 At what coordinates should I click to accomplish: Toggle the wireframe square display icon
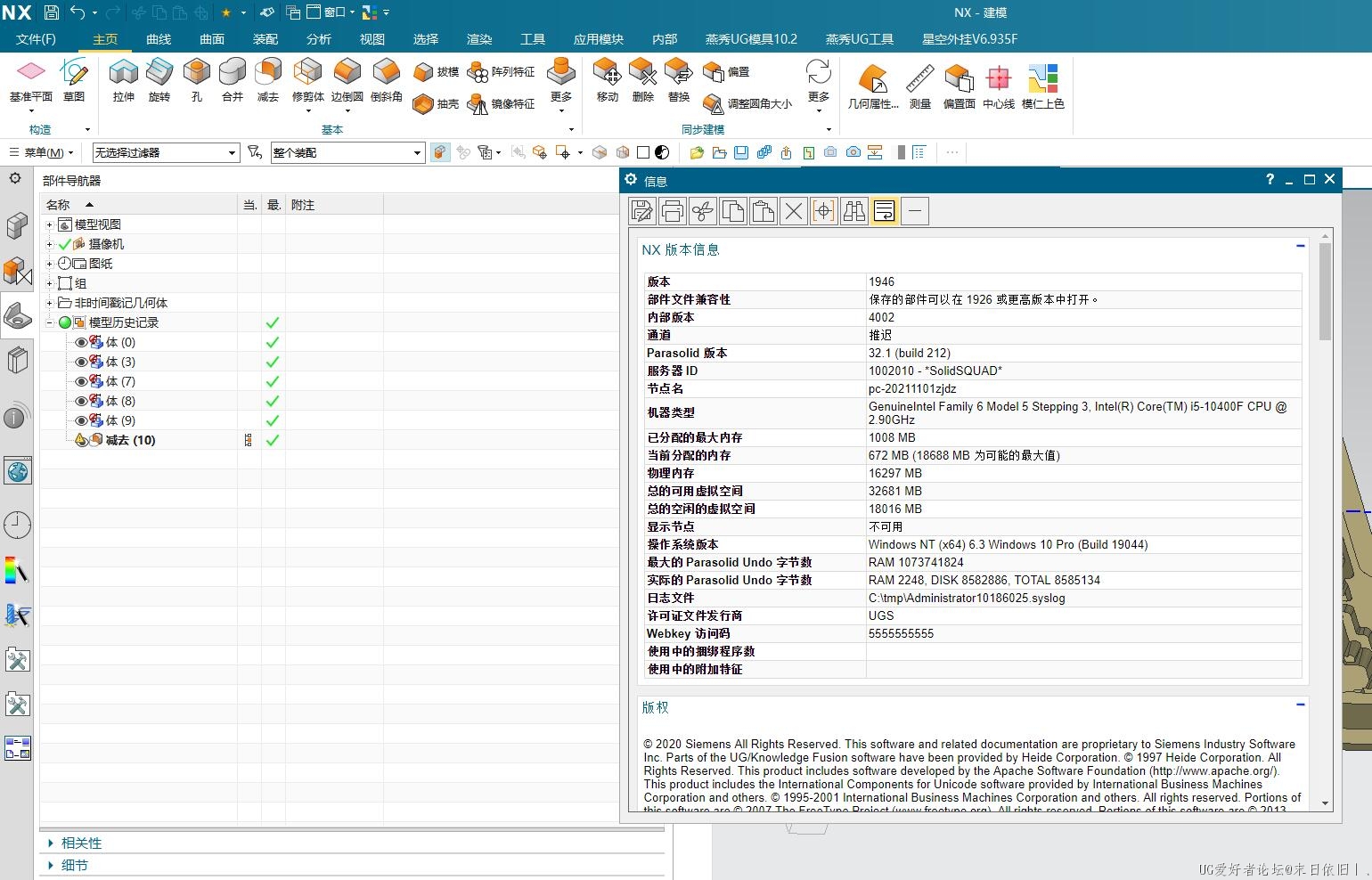click(x=643, y=152)
